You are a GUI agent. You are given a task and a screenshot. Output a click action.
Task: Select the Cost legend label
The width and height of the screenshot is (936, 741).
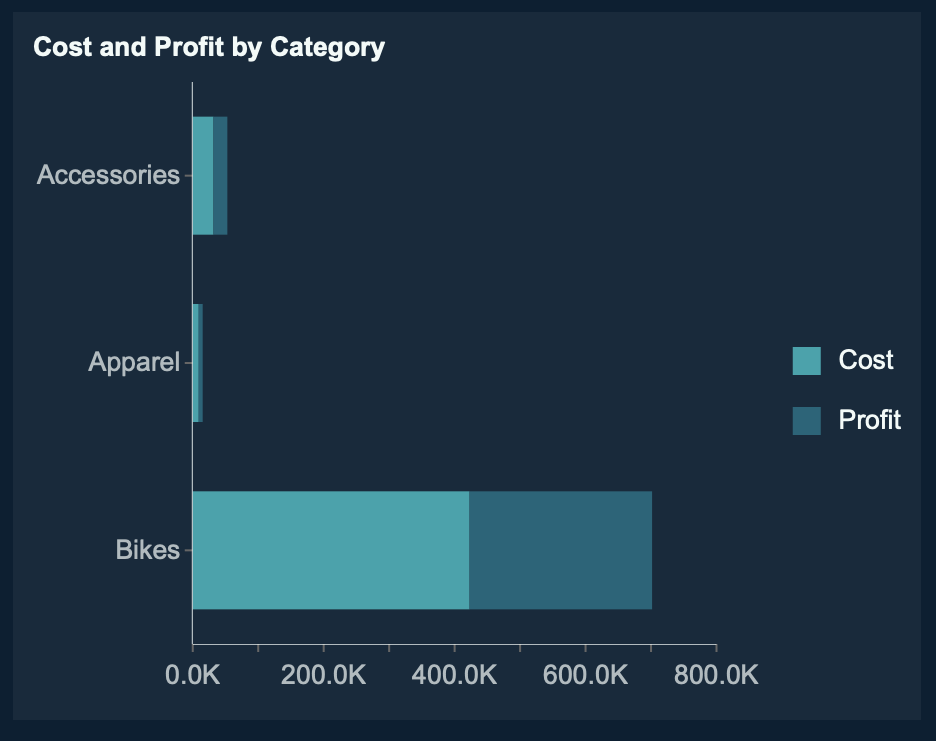pos(866,360)
